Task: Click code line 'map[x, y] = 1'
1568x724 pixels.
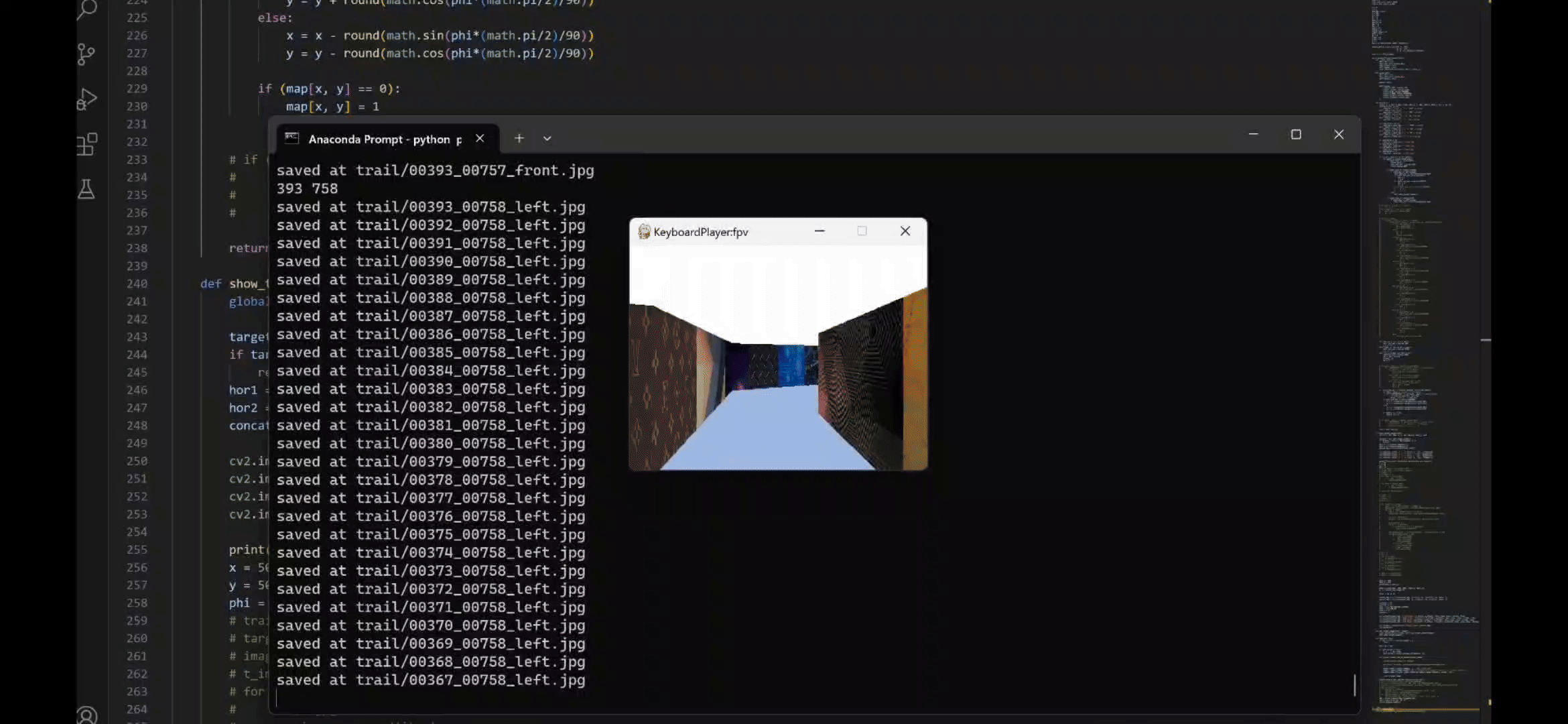Action: pyautogui.click(x=332, y=107)
